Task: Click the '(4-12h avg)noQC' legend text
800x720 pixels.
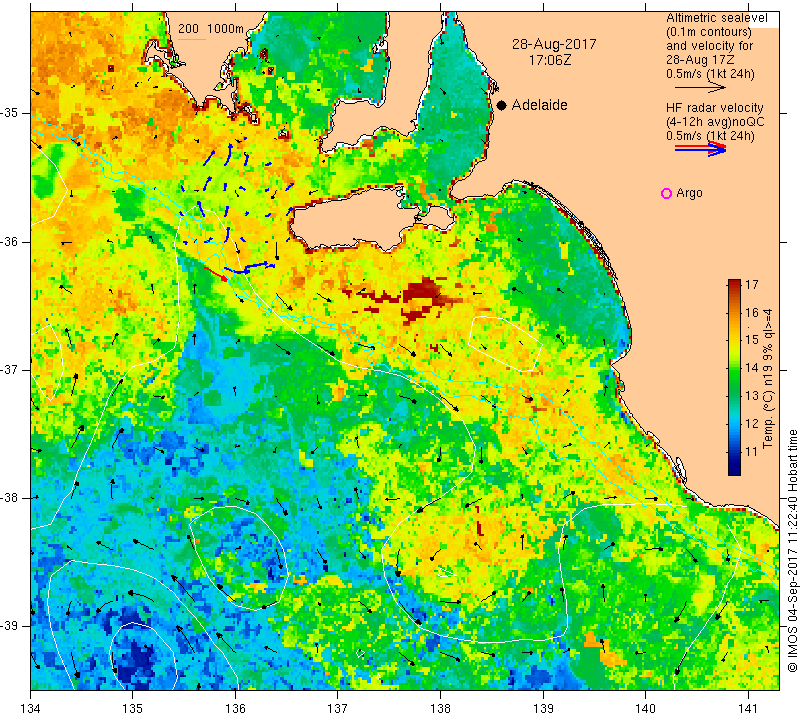Action: (x=715, y=122)
